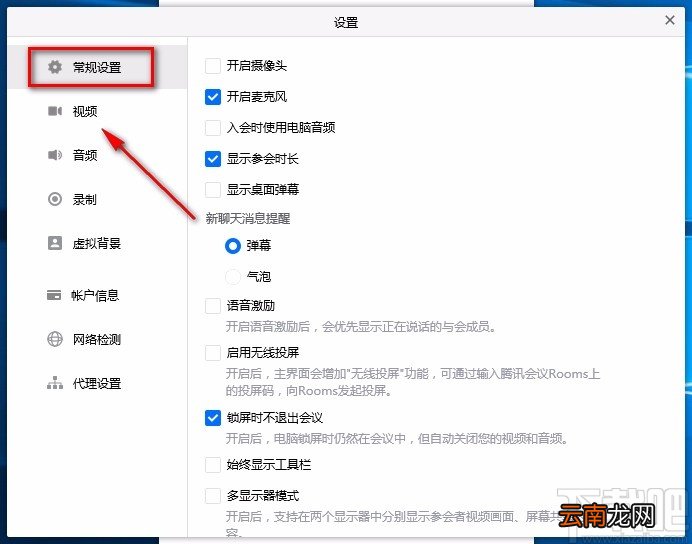This screenshot has width=692, height=544.
Task: Tick the 多显示器模式 checkbox
Action: click(x=213, y=495)
